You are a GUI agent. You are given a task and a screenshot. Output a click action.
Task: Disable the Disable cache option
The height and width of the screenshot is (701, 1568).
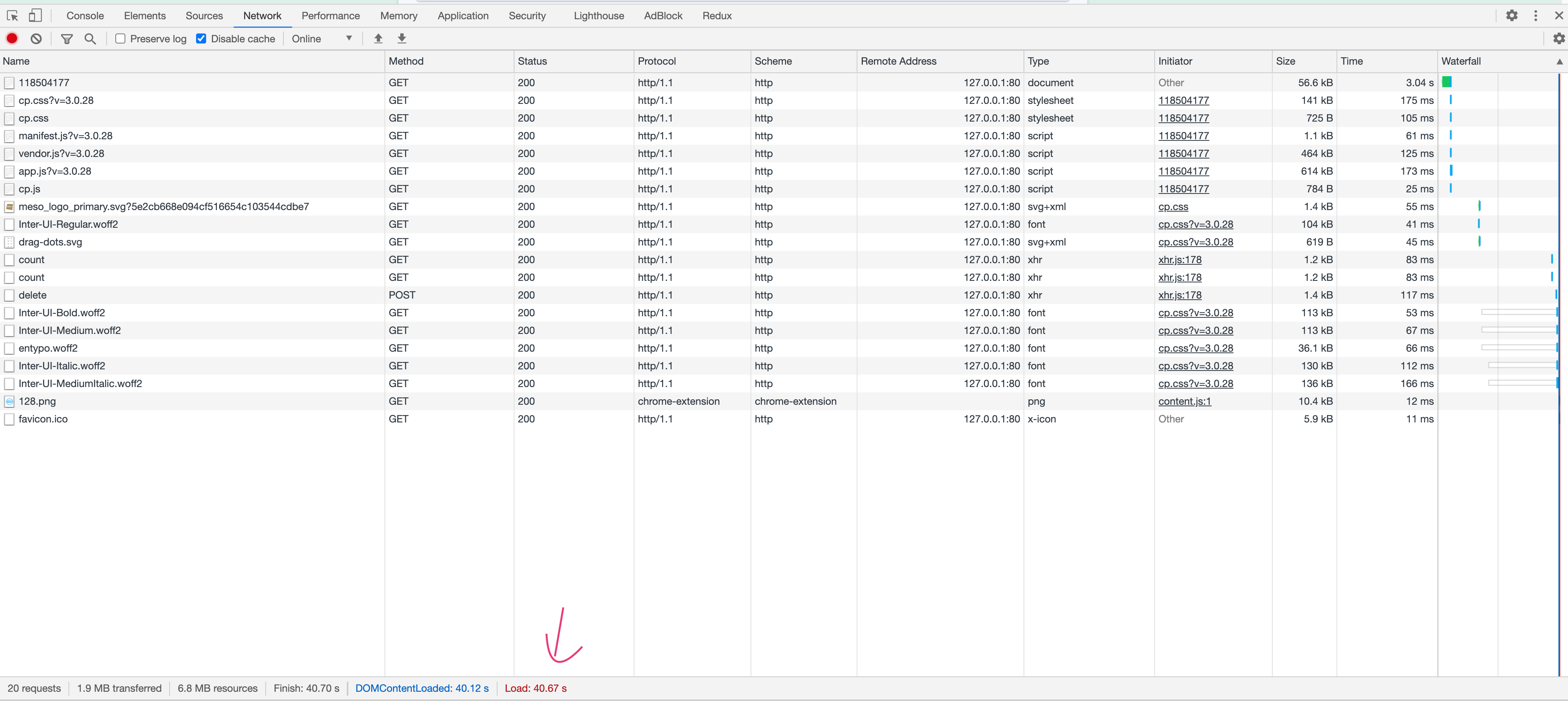point(201,38)
